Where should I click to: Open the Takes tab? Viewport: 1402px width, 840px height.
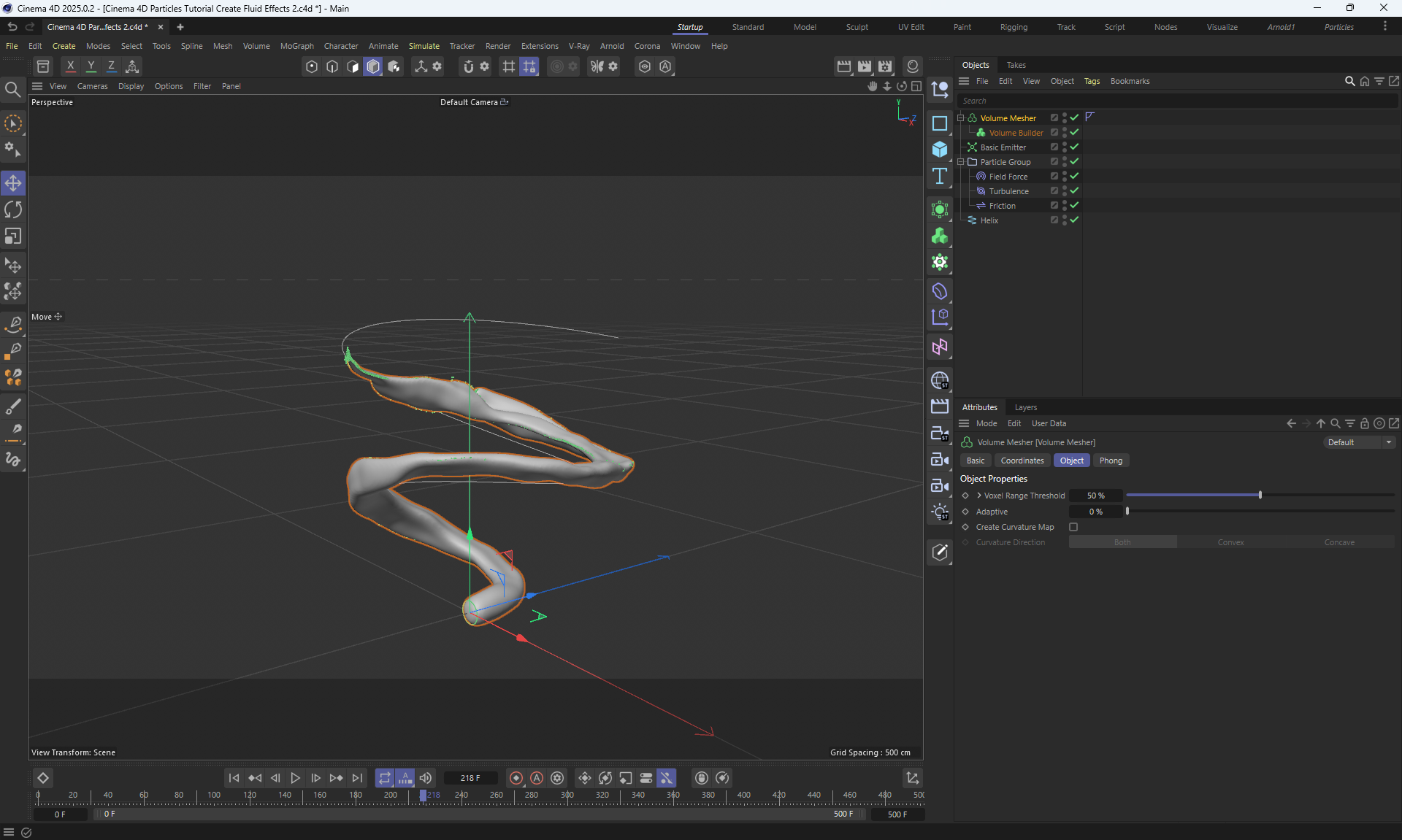pos(1016,65)
